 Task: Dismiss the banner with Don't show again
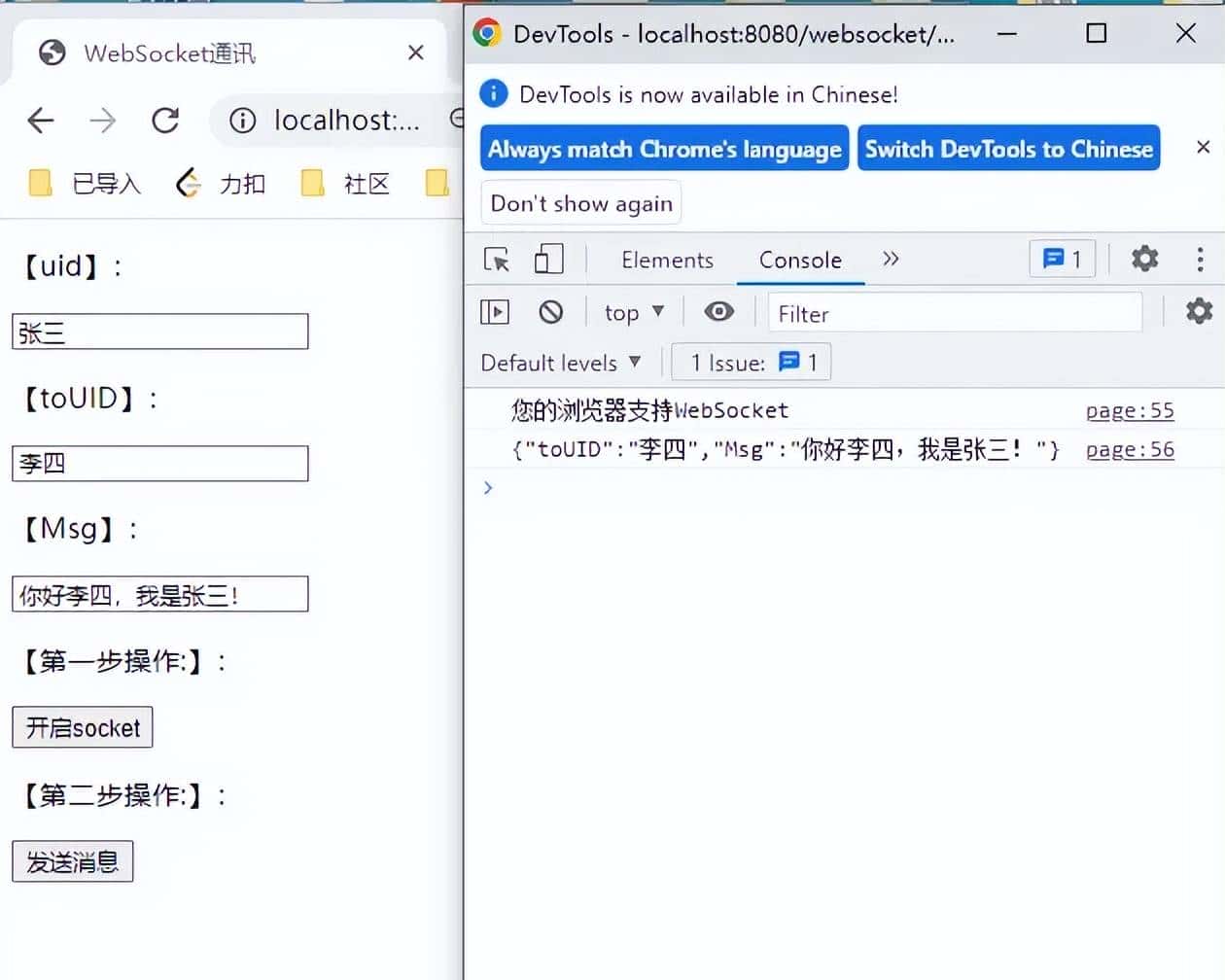click(580, 202)
